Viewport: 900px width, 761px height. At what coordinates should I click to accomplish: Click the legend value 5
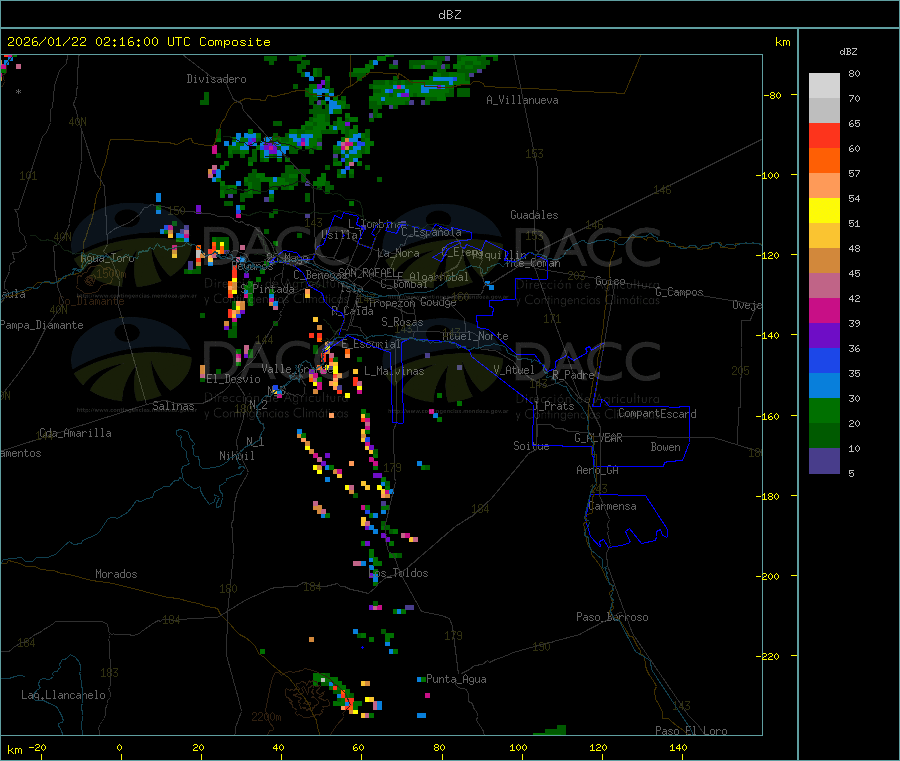(x=851, y=473)
